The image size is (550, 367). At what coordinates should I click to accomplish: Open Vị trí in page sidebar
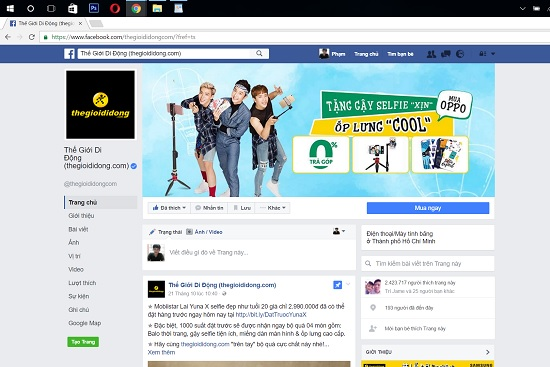point(74,256)
